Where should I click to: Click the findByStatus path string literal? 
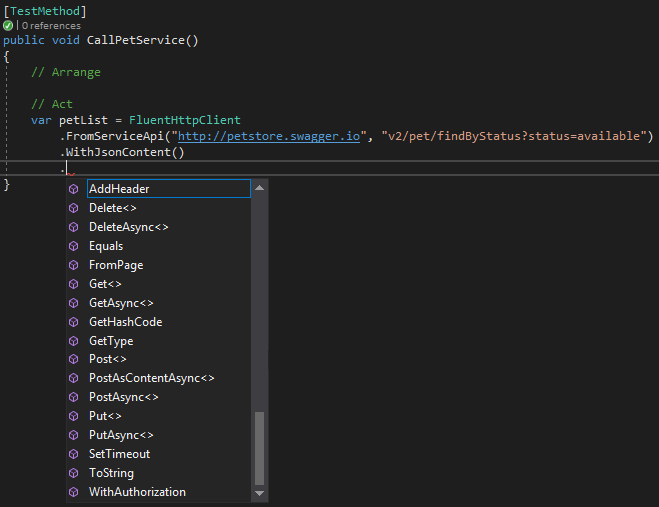tap(514, 136)
